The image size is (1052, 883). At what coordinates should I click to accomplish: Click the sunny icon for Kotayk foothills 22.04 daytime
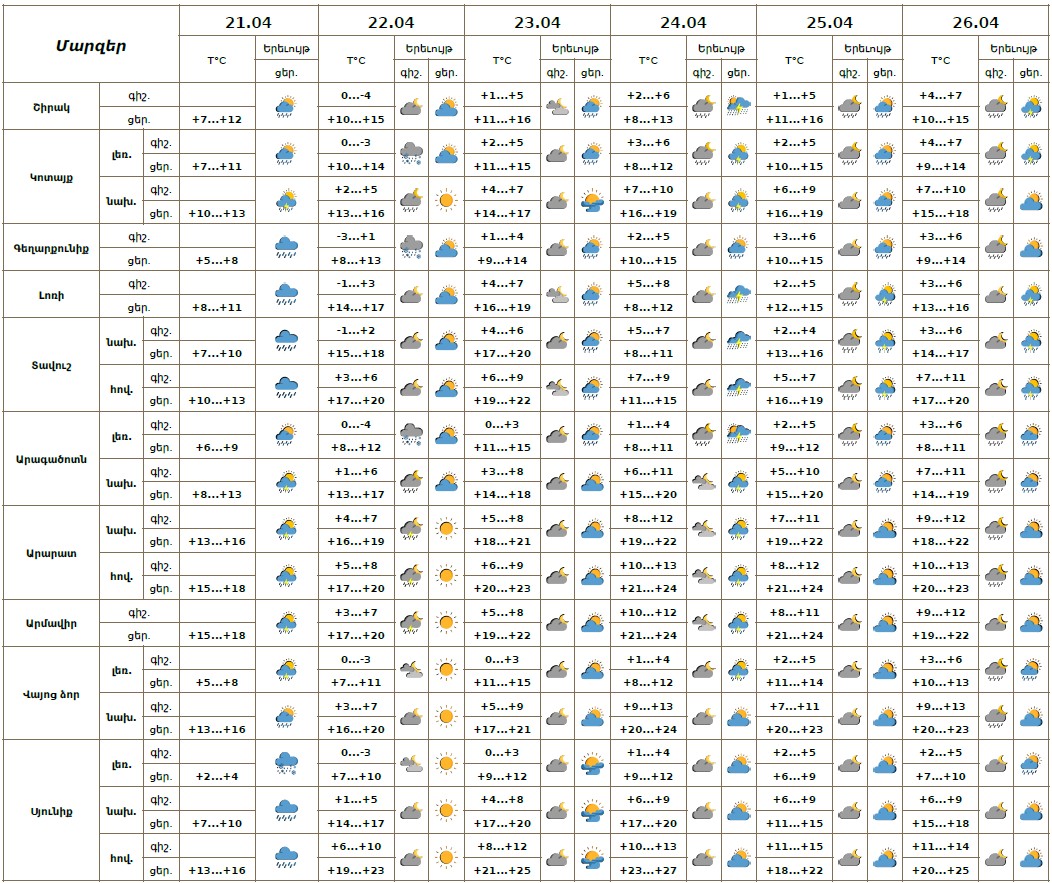(x=446, y=201)
